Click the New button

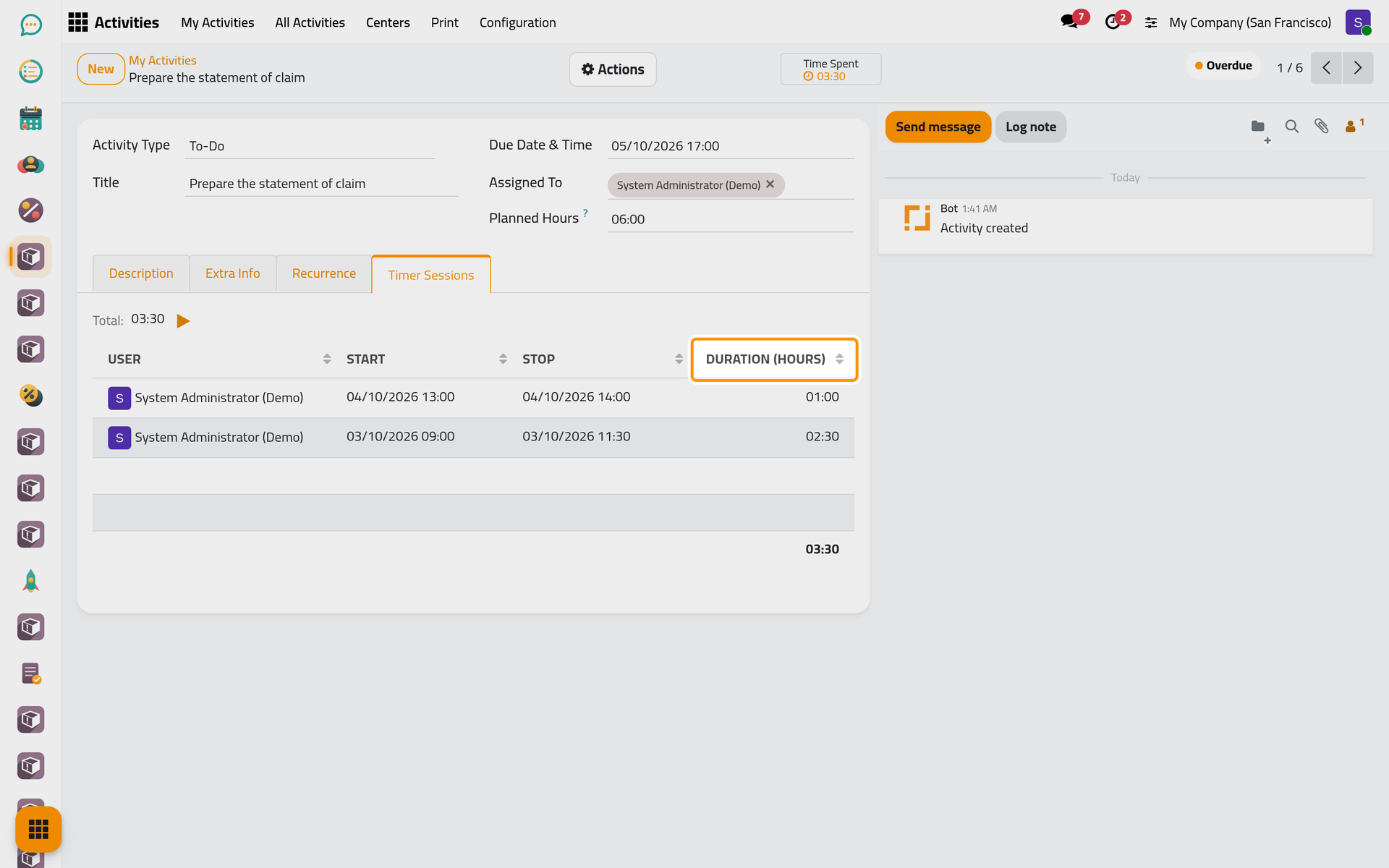pos(101,69)
